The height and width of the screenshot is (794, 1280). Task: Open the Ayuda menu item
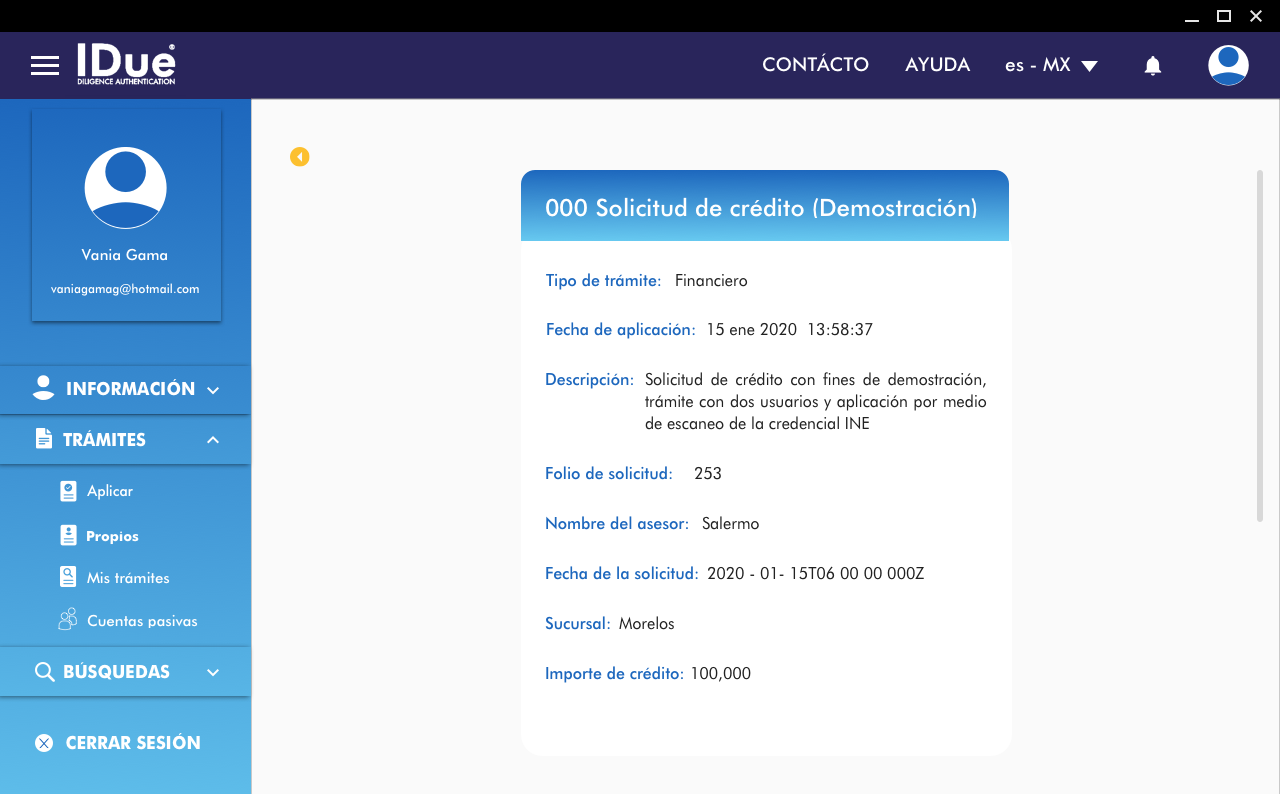tap(937, 65)
